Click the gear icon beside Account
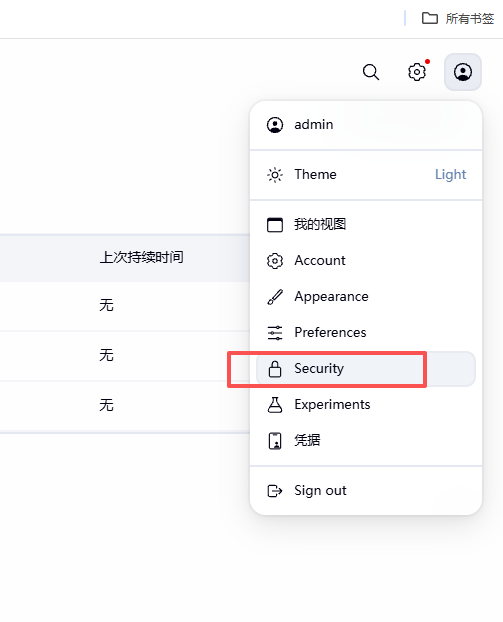Screen dimensions: 503x622 275,261
